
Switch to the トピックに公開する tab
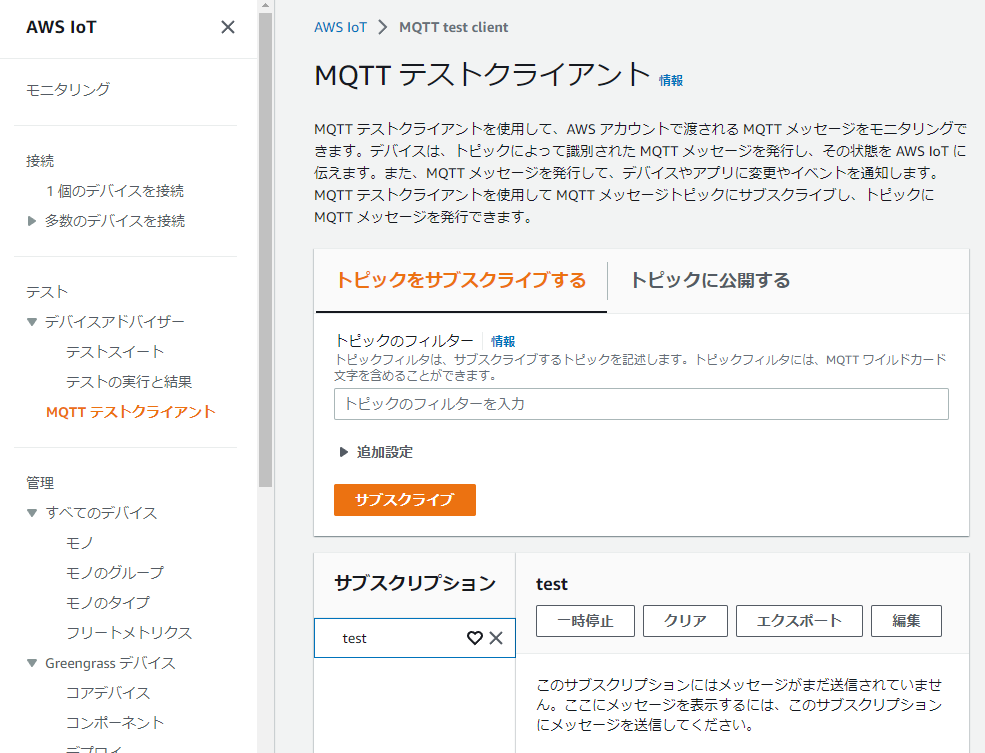coord(710,280)
